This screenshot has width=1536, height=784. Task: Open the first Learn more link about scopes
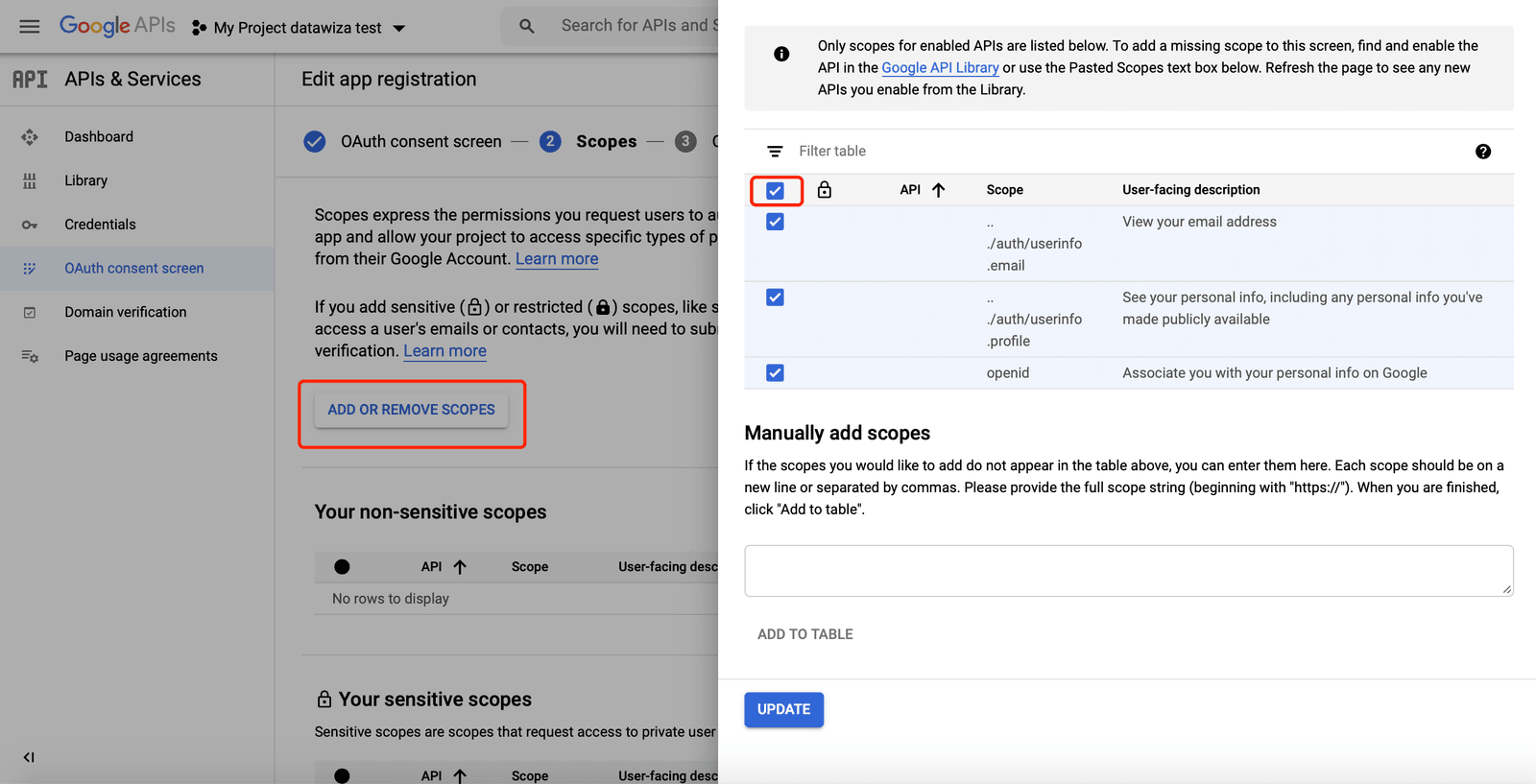(557, 259)
